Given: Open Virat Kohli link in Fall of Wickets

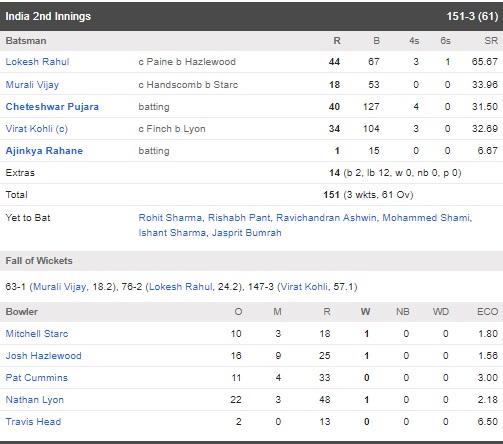Looking at the screenshot, I should (x=304, y=287).
